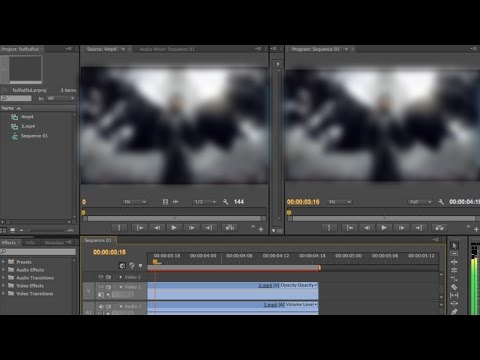The image size is (480, 360).
Task: Expand the Video Effects folder
Action: [x=3, y=286]
